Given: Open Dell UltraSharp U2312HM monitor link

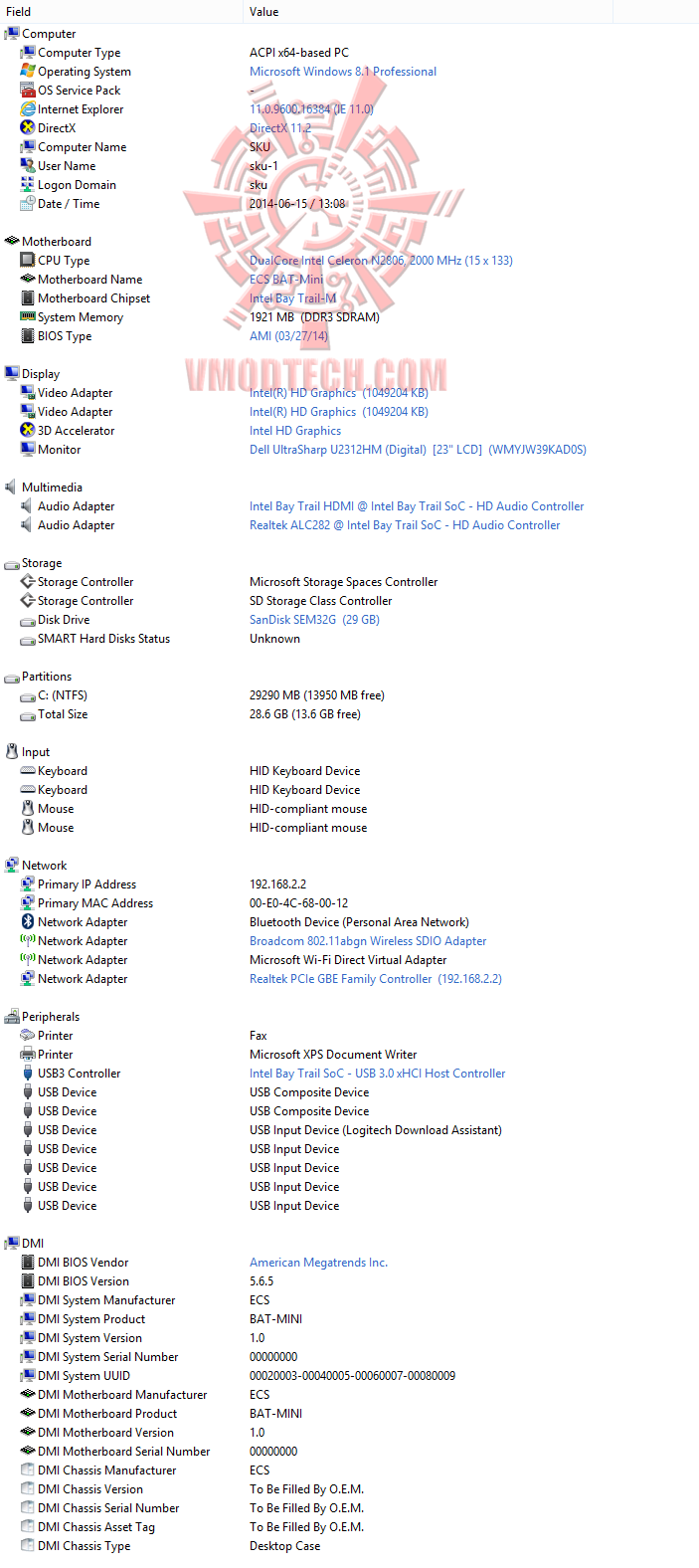Looking at the screenshot, I should point(418,450).
